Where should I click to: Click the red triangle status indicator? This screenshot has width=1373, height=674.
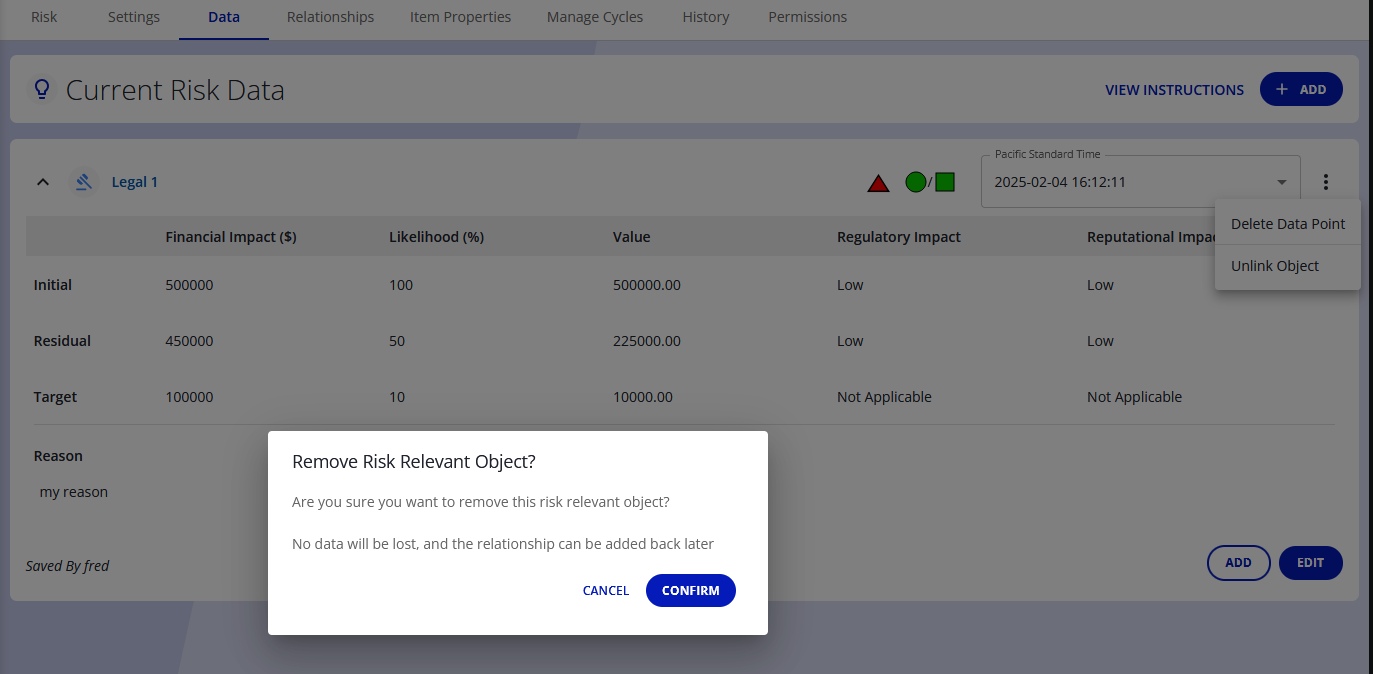878,183
